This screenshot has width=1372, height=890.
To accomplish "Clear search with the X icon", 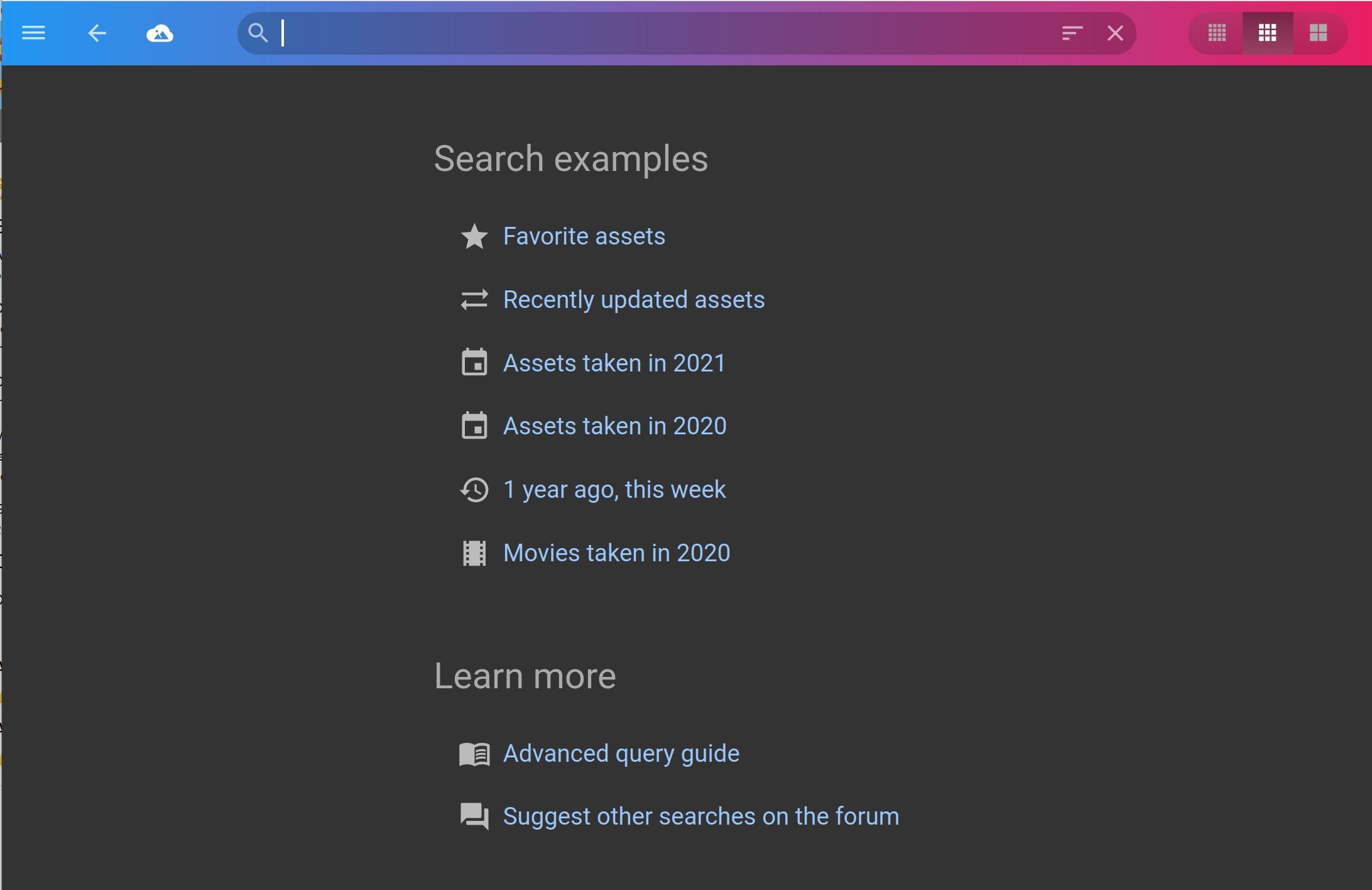I will pos(1115,33).
